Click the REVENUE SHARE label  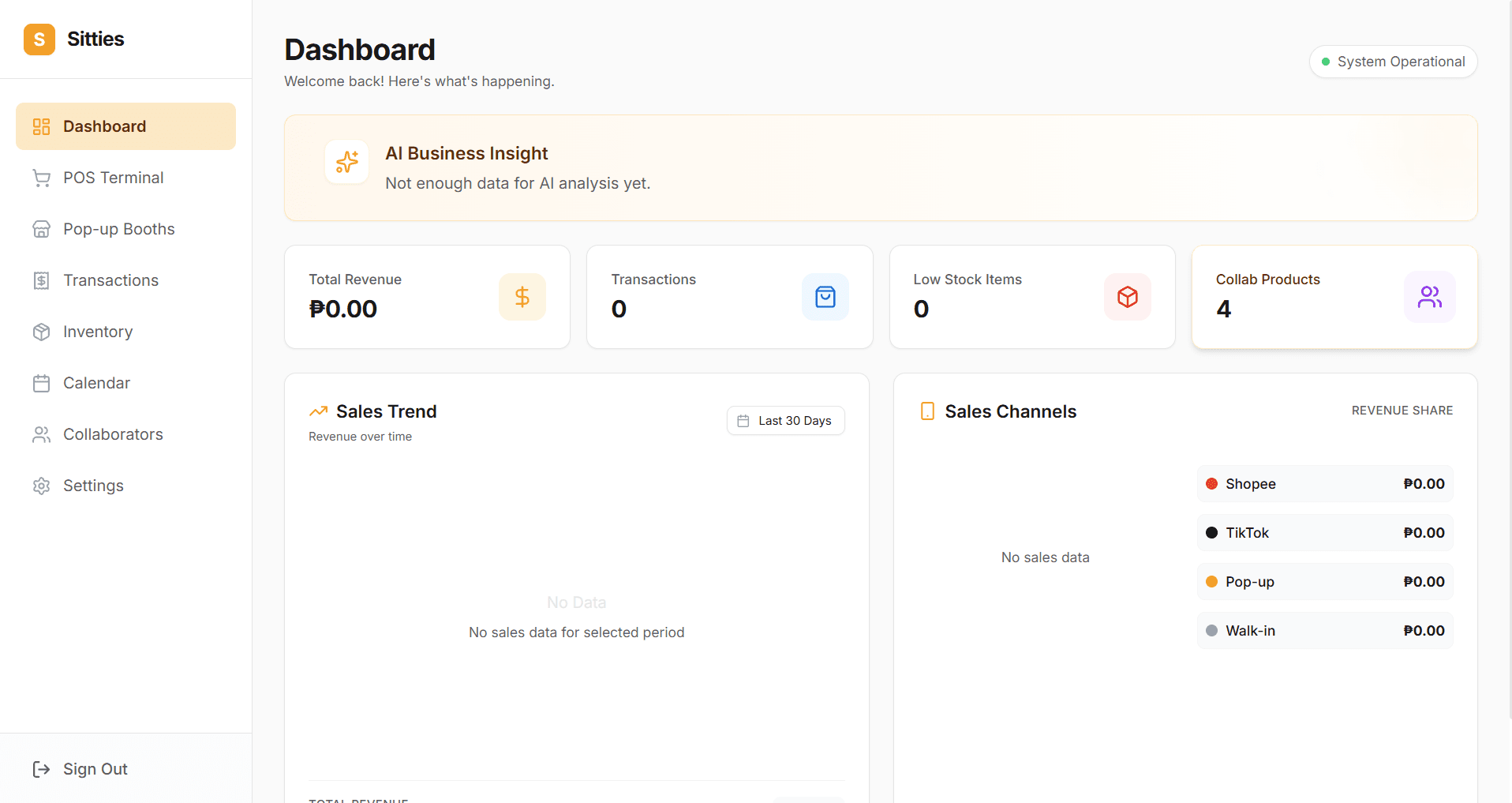click(x=1402, y=411)
